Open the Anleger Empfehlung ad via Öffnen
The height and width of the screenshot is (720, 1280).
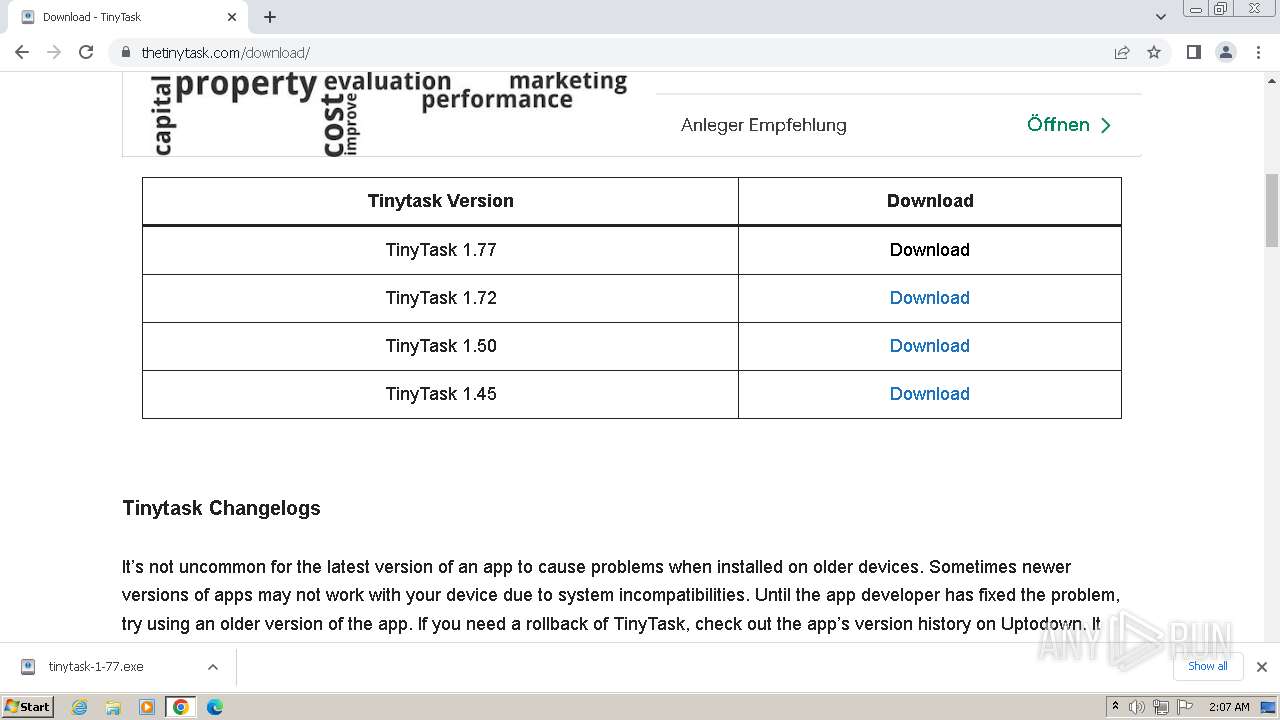[x=1069, y=125]
